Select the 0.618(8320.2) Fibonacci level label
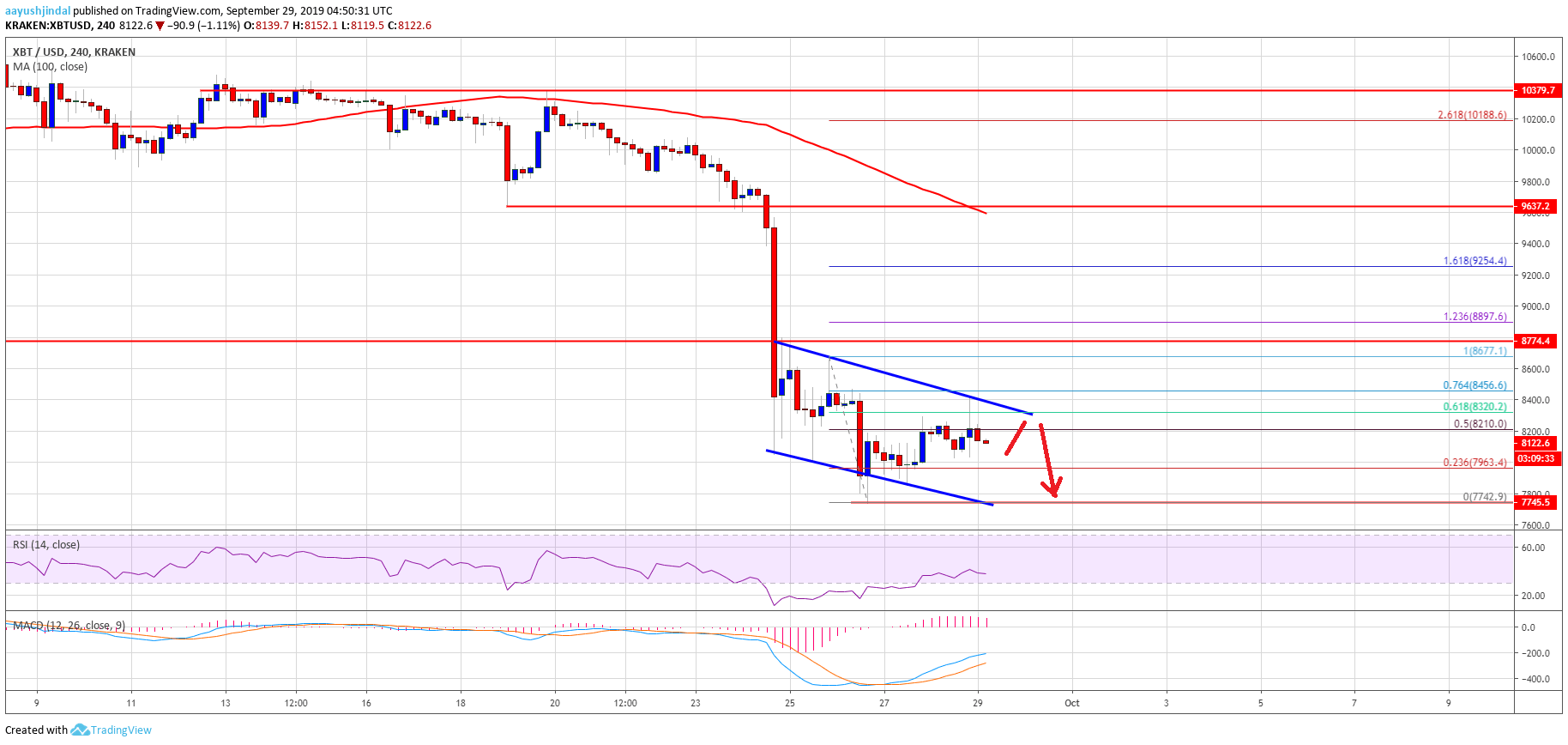The height and width of the screenshot is (745, 1568). tap(1475, 407)
